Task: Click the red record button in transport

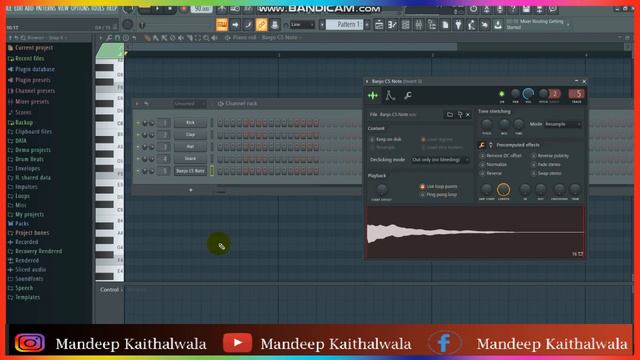Action: click(x=184, y=9)
